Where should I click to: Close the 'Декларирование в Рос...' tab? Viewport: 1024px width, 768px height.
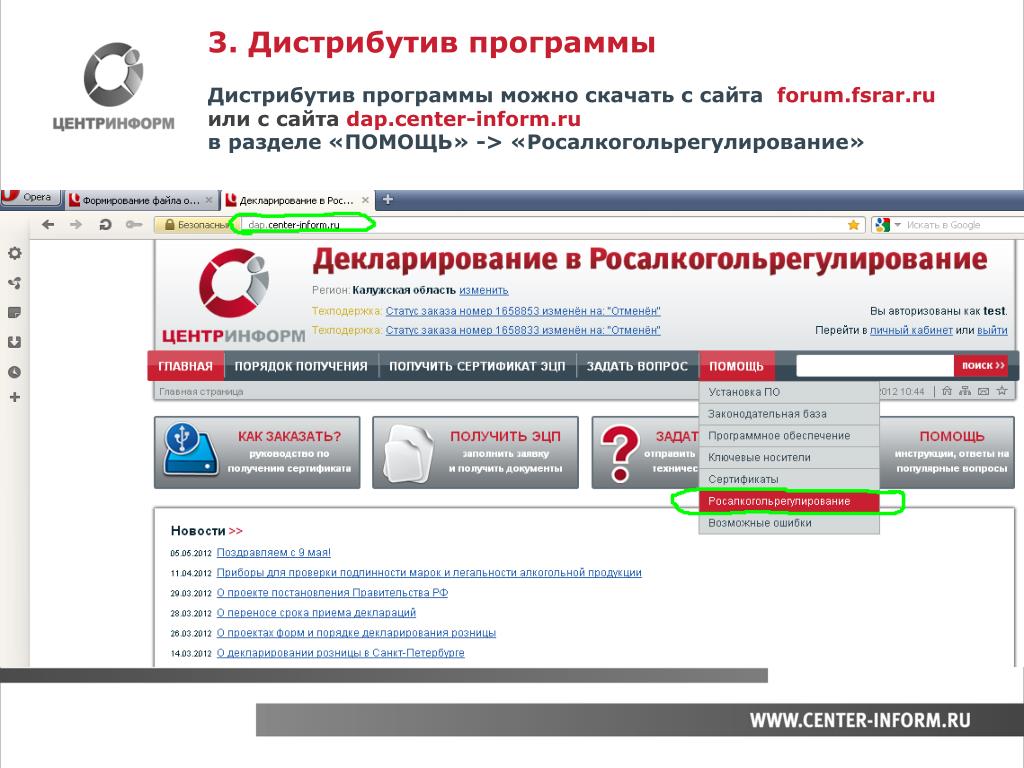point(365,200)
